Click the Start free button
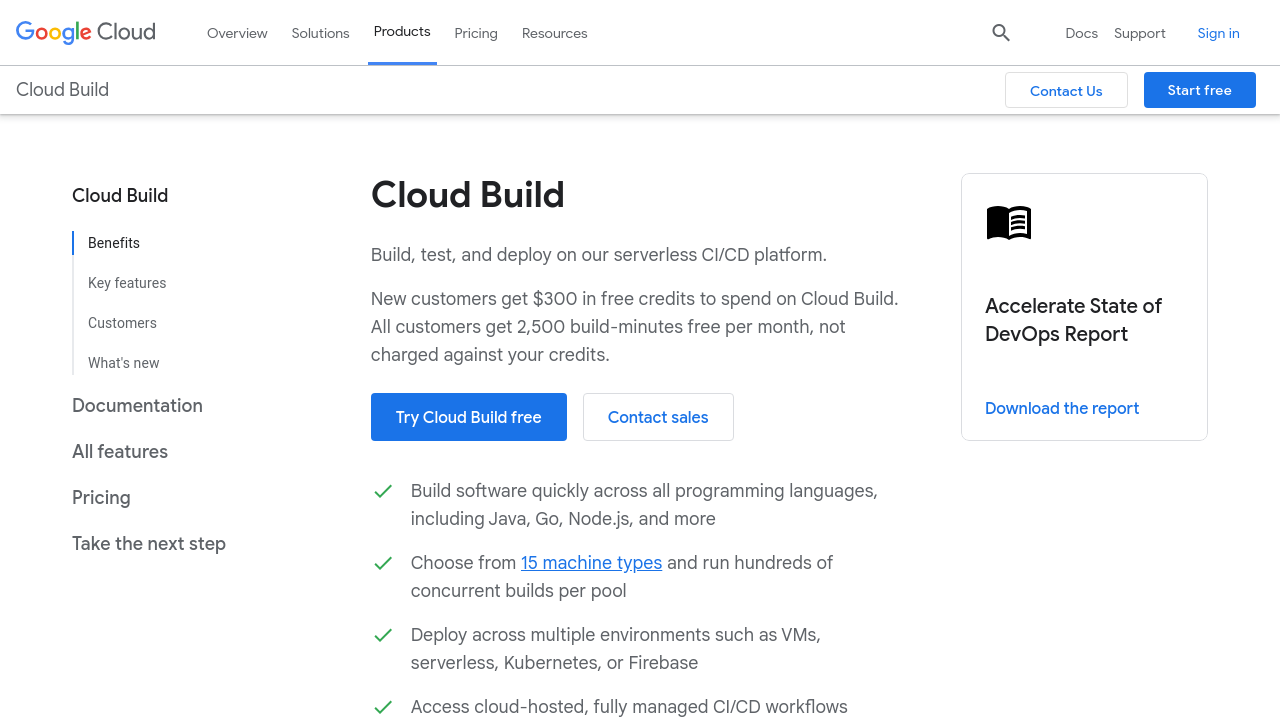 tap(1199, 90)
